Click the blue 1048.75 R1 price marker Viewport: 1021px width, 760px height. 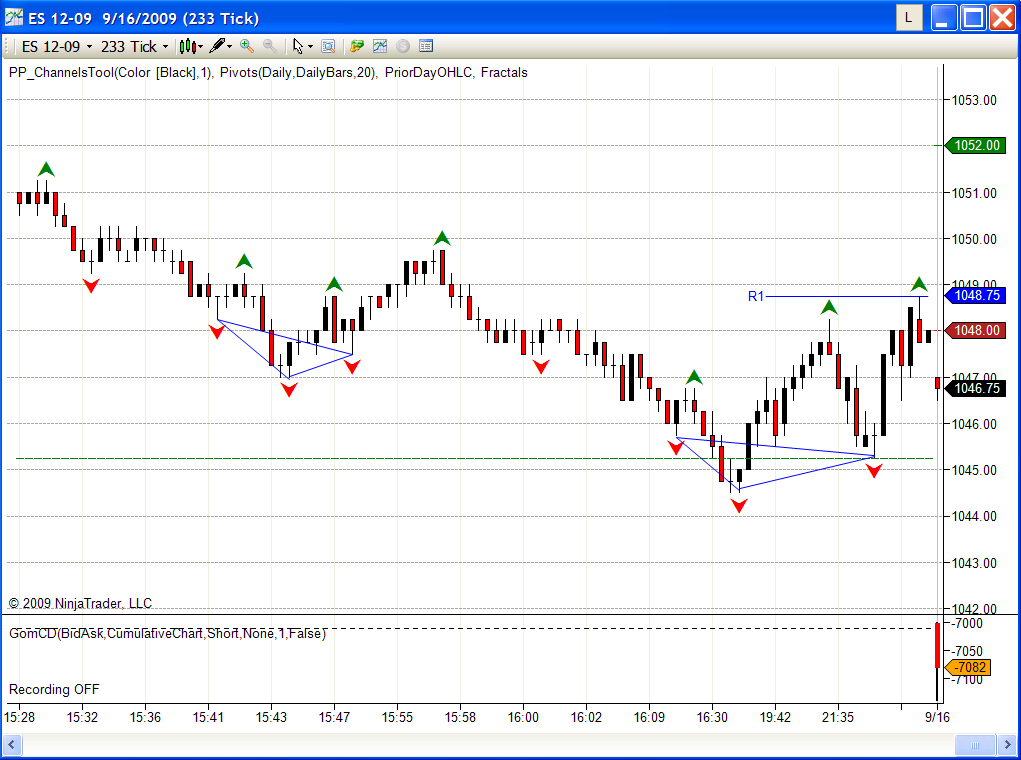click(975, 296)
